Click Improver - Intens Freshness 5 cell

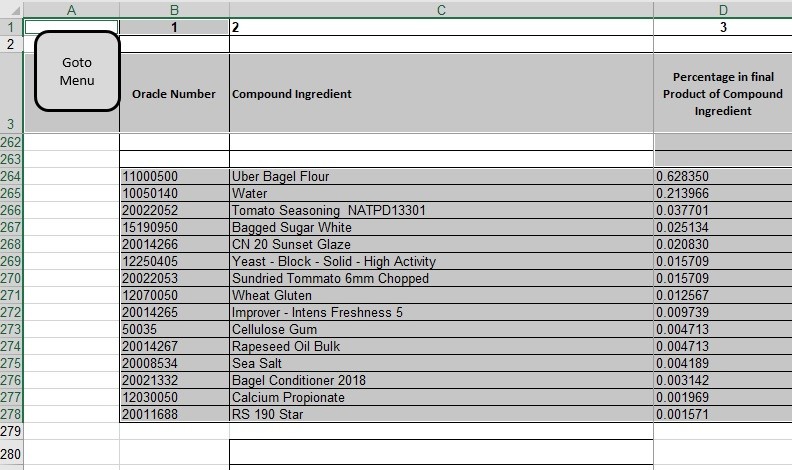pos(441,312)
